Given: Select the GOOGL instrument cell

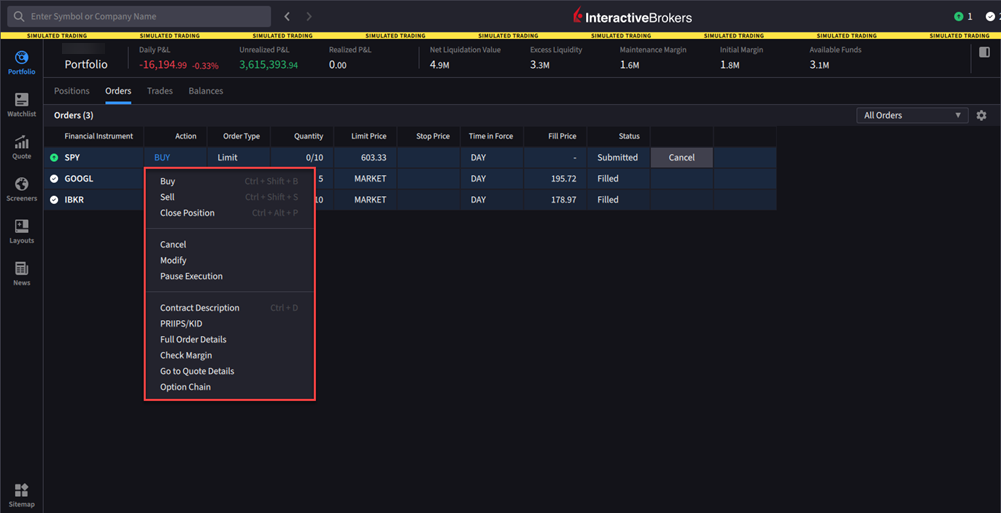Looking at the screenshot, I should click(94, 179).
